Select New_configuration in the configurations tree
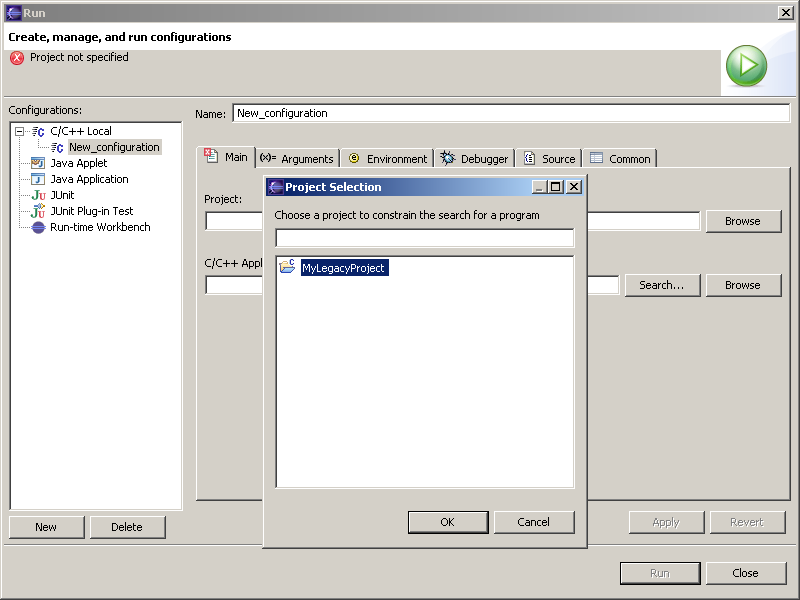This screenshot has height=600, width=800. pos(113,147)
